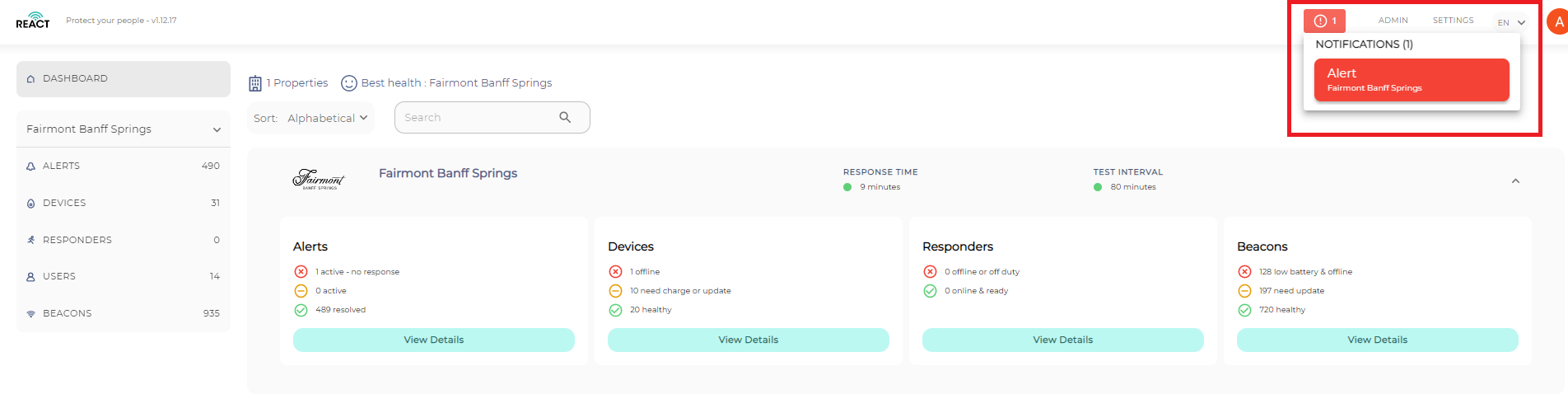1568x394 pixels.
Task: Open the Sort Alphabetical dropdown
Action: point(310,118)
